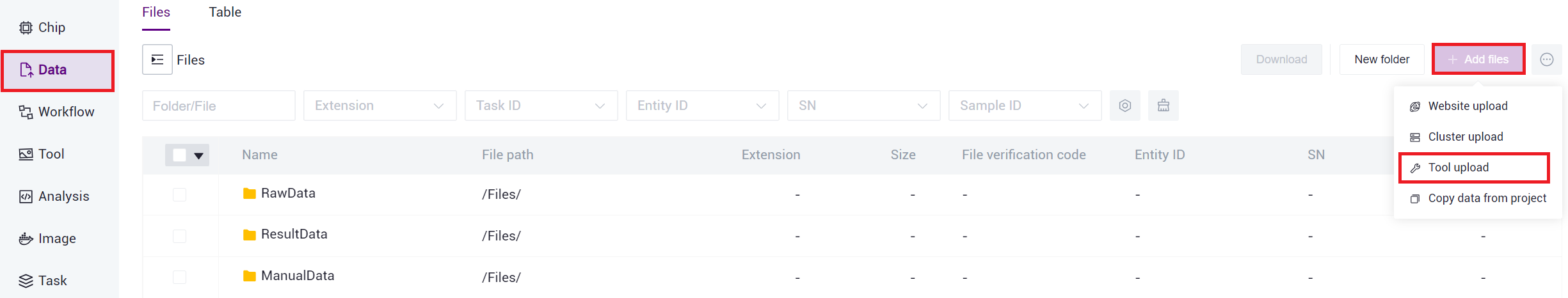Click the more options ellipsis button
Screen dimensions: 1568x298
tap(1546, 59)
